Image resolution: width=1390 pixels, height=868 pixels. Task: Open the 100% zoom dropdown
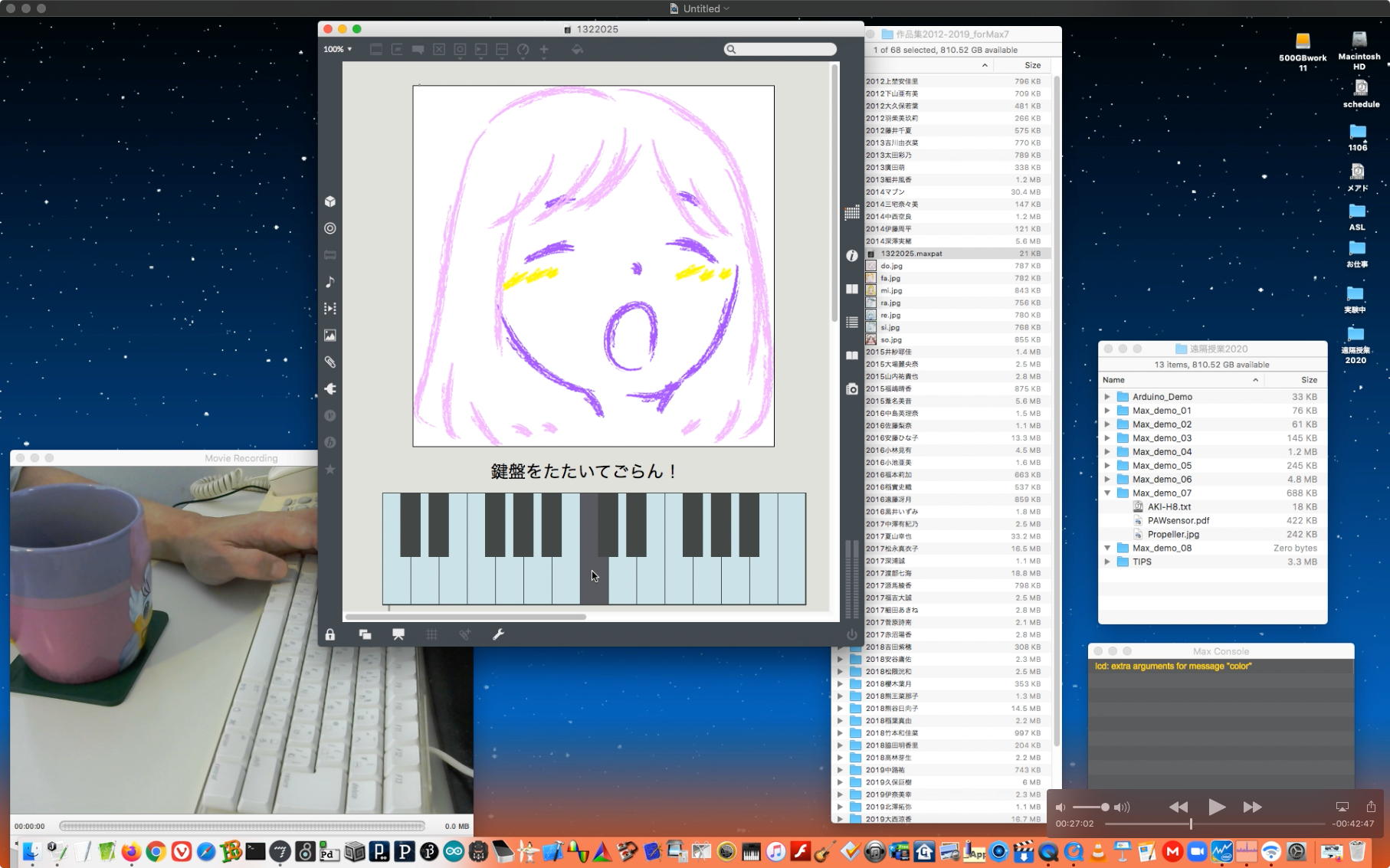(x=337, y=49)
